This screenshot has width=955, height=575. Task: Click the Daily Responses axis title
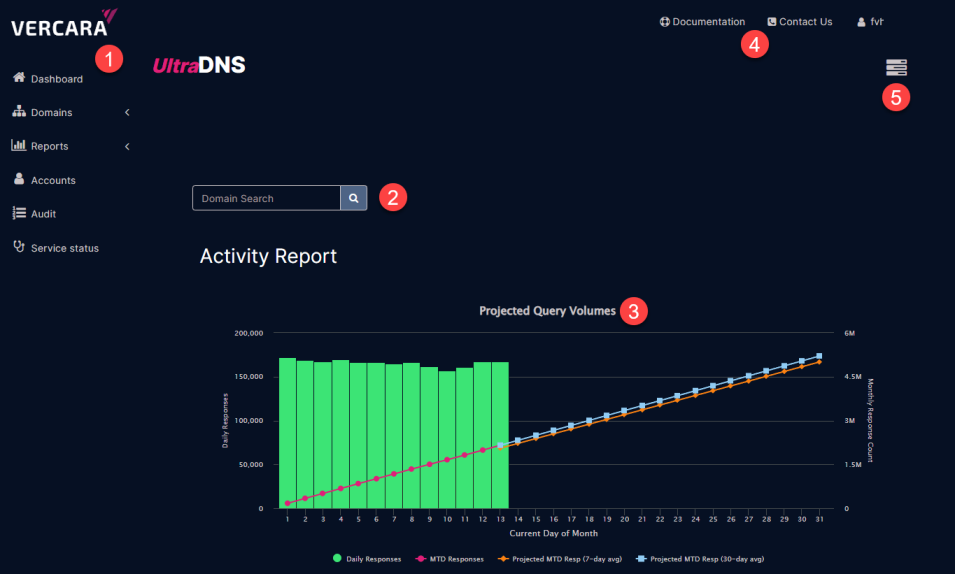coord(225,420)
